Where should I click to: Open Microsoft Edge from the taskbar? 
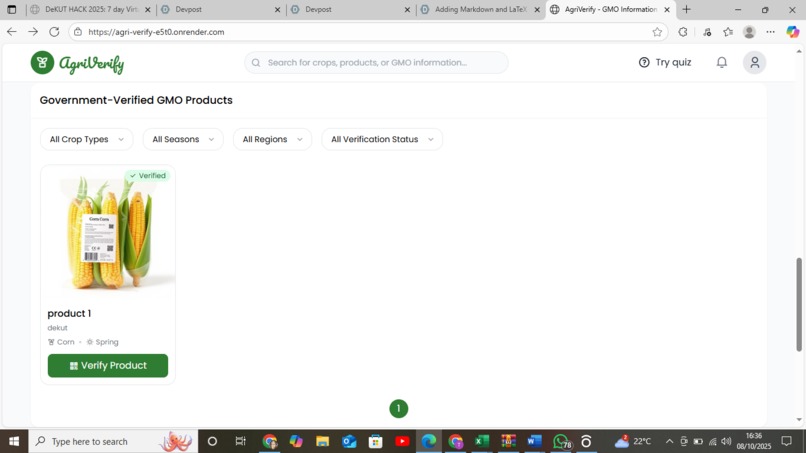coord(429,441)
